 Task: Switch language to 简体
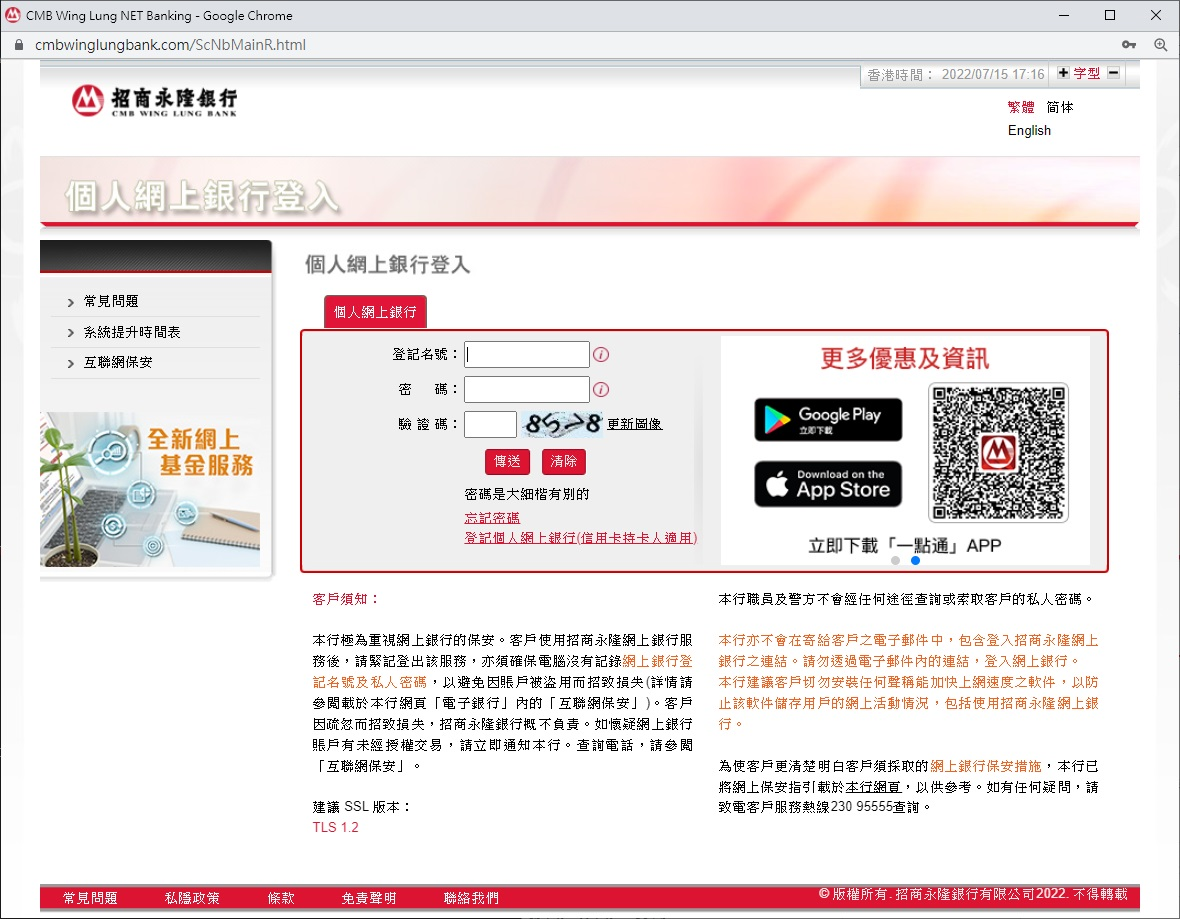click(x=1060, y=107)
